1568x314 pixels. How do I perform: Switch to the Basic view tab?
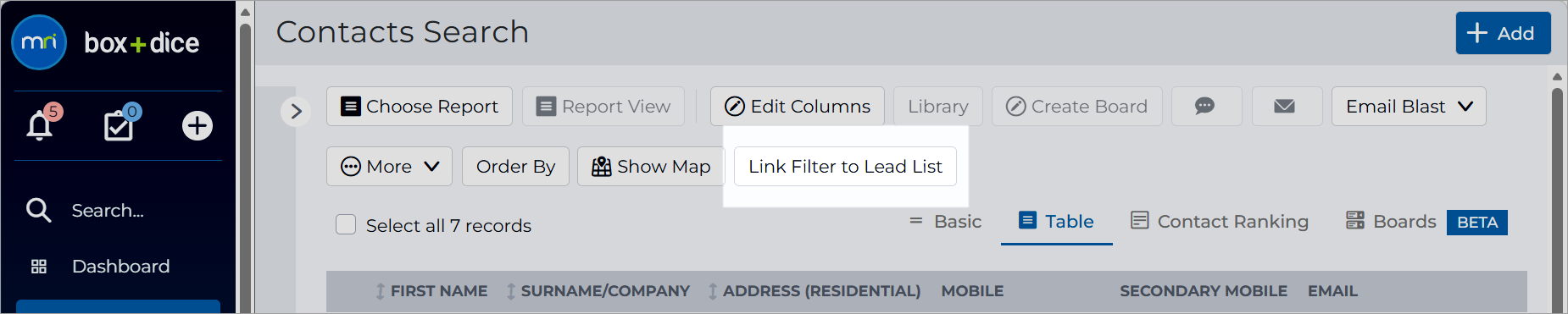tap(945, 221)
